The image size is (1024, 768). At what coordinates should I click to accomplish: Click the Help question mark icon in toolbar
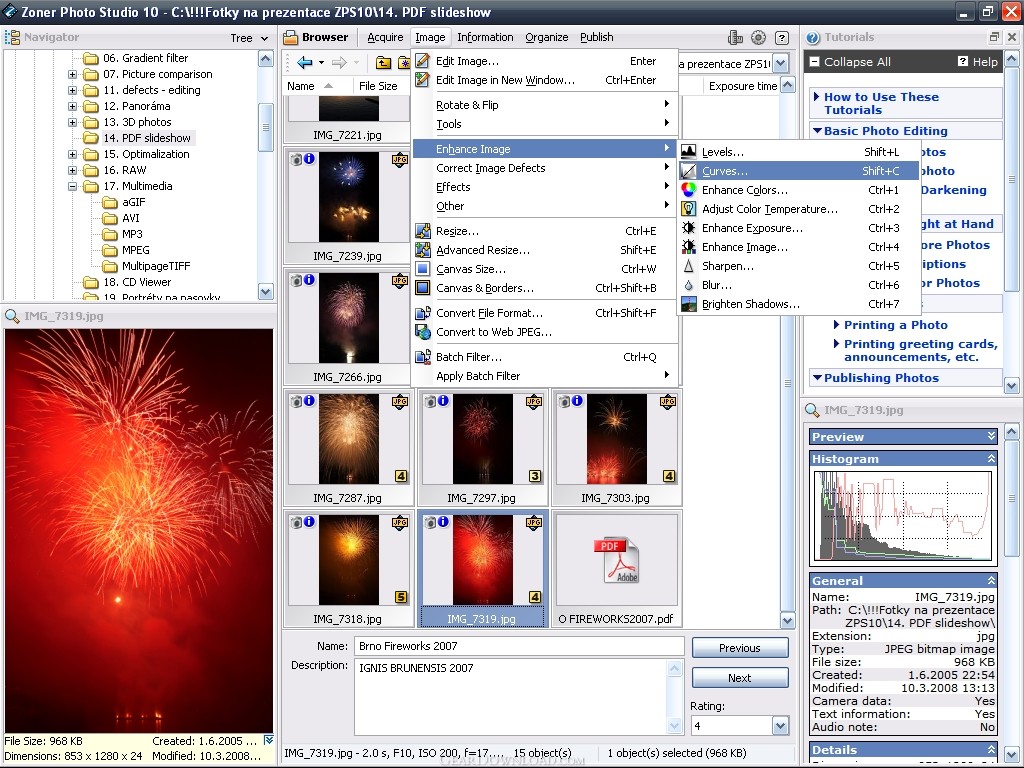(x=782, y=37)
